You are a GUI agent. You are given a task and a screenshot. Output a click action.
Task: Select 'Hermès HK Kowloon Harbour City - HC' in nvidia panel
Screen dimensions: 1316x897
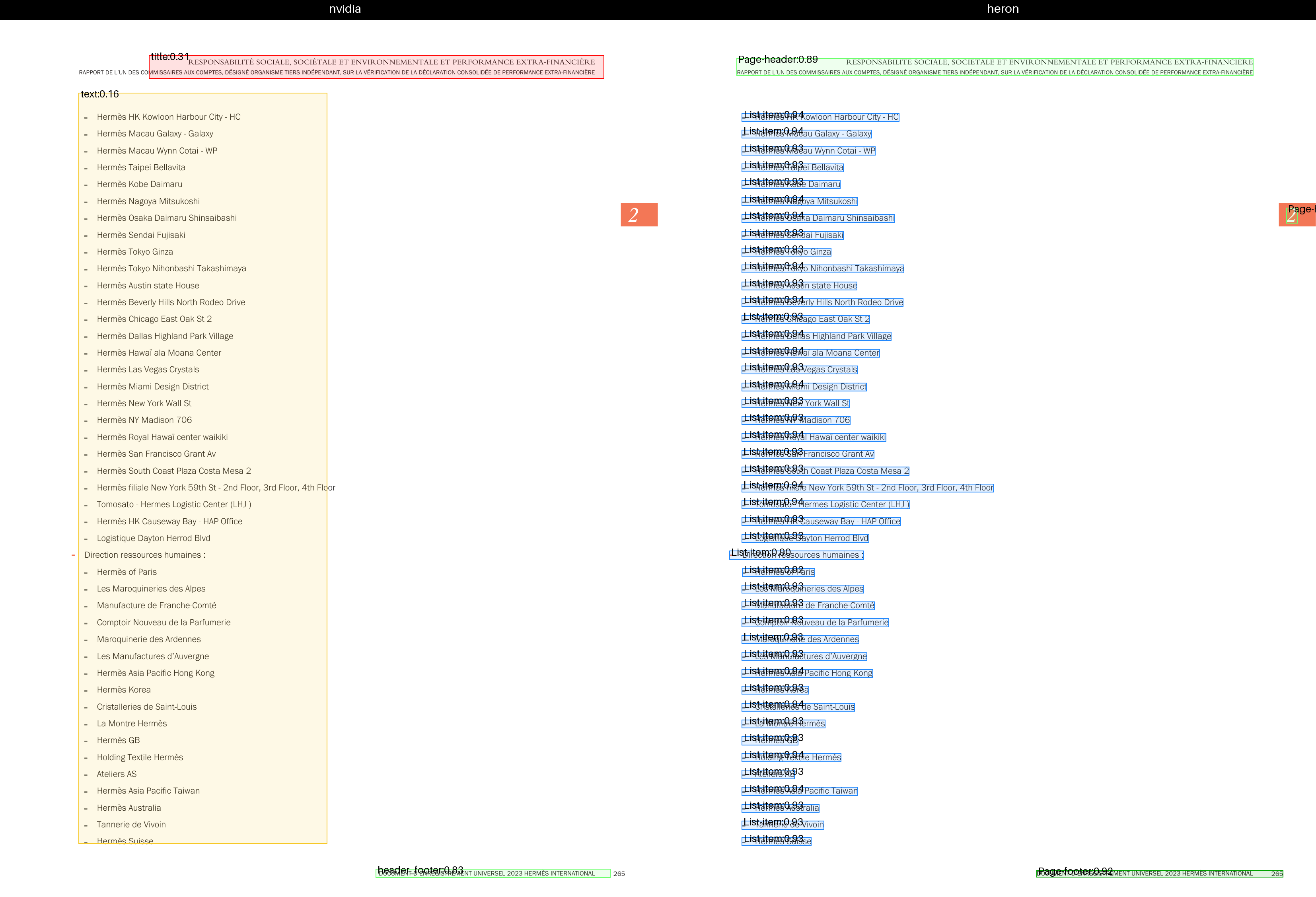tap(169, 117)
